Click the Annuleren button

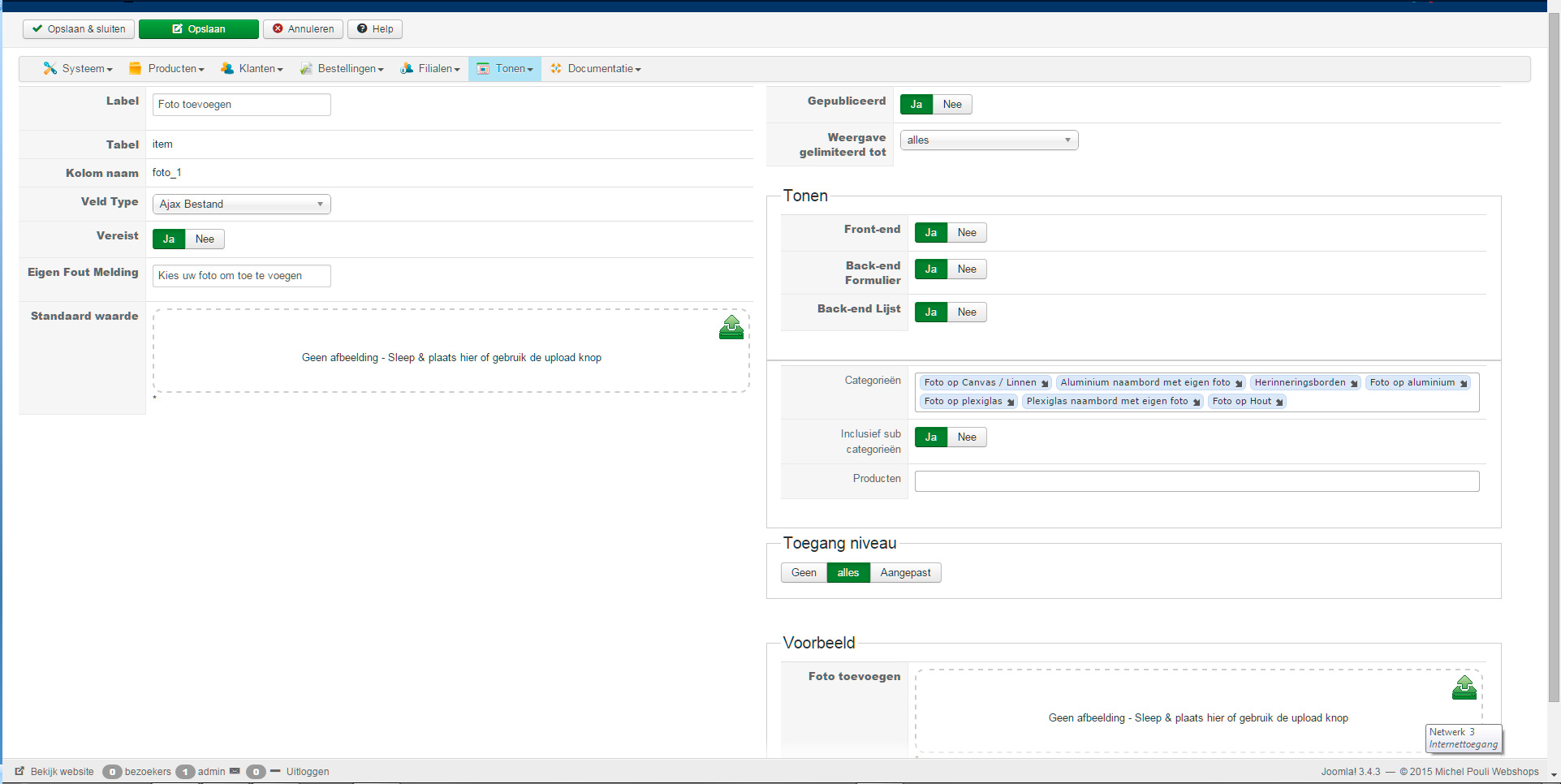[303, 28]
